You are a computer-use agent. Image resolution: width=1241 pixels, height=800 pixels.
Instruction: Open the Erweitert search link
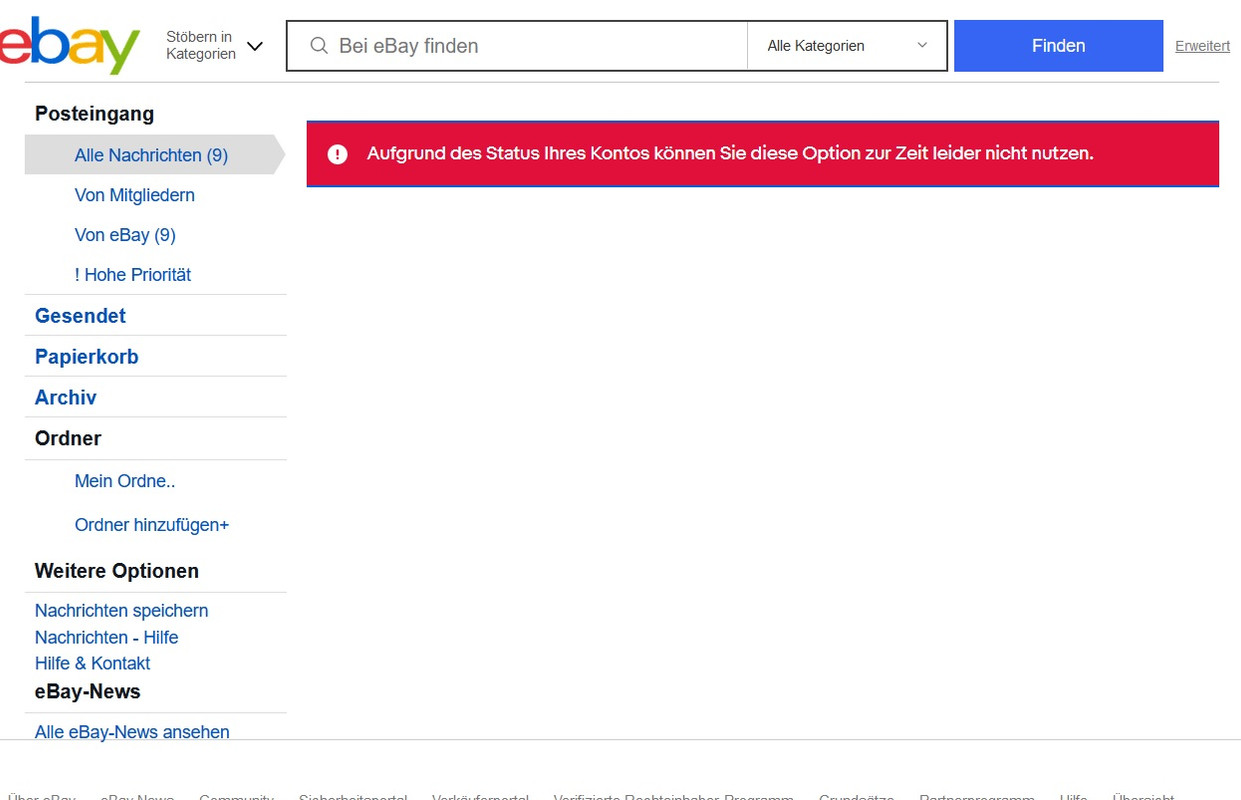click(1202, 46)
